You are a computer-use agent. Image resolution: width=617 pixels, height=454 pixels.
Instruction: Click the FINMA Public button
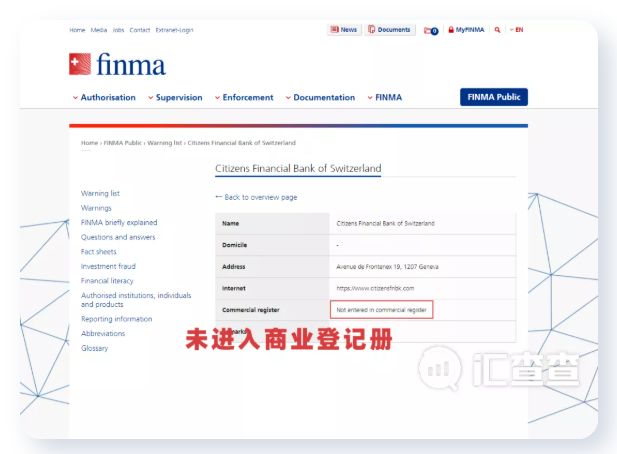(494, 97)
